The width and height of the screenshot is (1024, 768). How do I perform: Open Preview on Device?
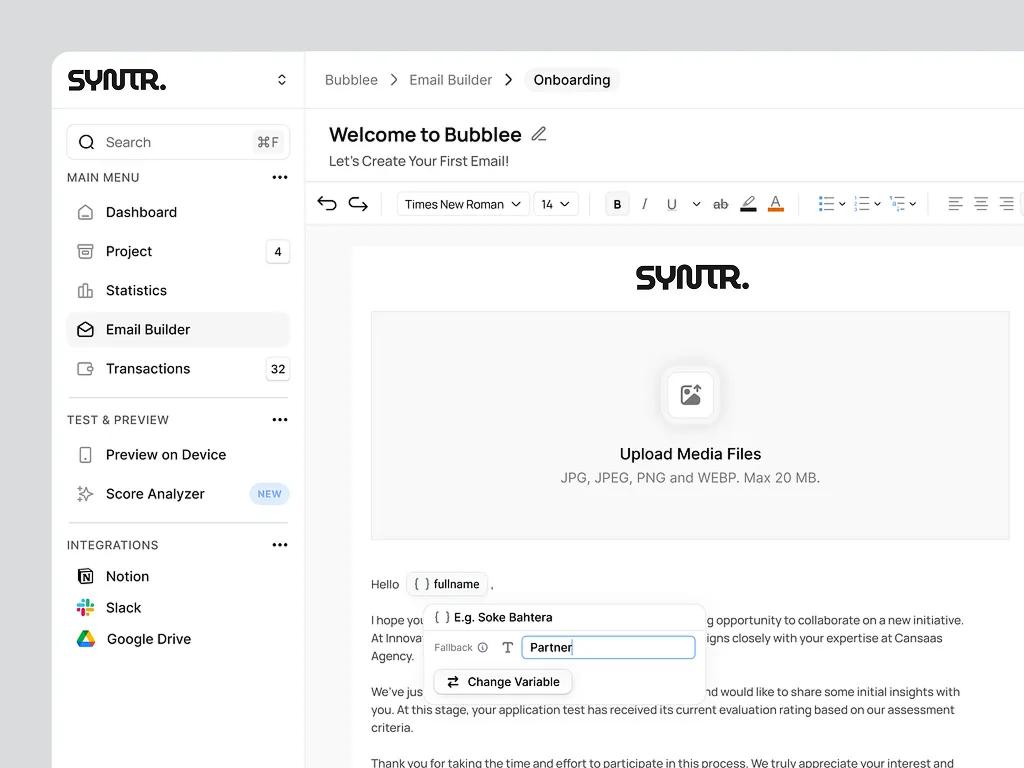click(163, 454)
